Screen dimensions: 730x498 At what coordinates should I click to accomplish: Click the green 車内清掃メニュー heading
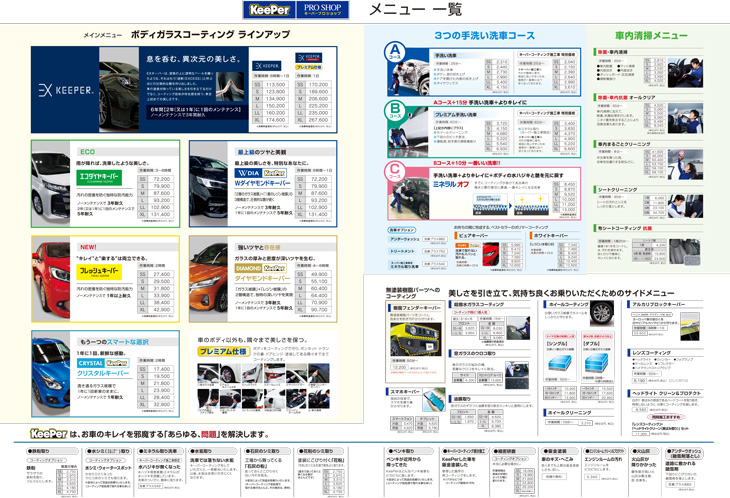coord(651,35)
